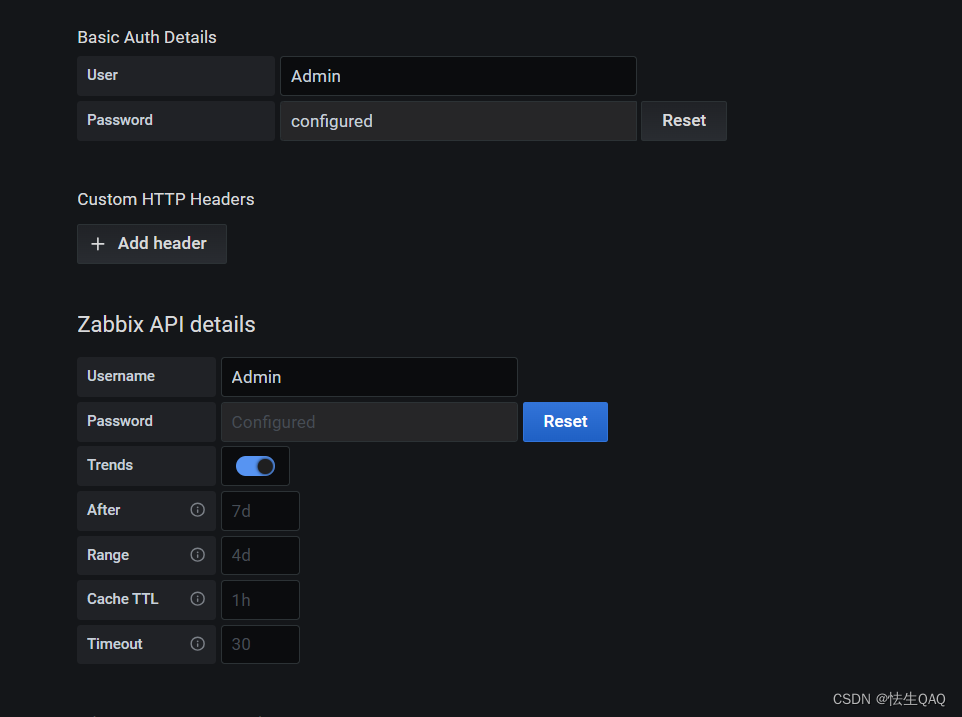Screen dimensions: 962x717
Task: Click the Basic Auth Details heading
Action: [x=147, y=37]
